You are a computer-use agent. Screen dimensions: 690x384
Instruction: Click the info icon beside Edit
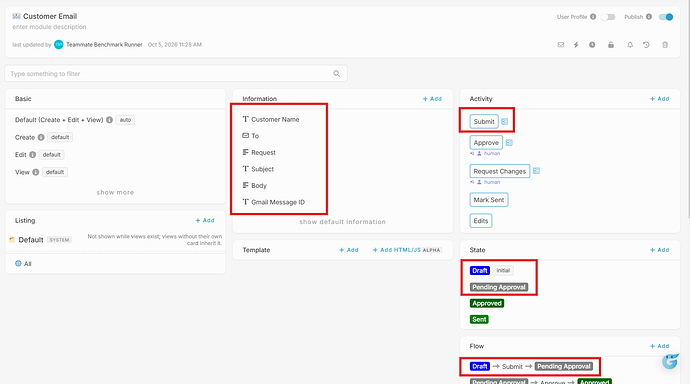pos(33,155)
